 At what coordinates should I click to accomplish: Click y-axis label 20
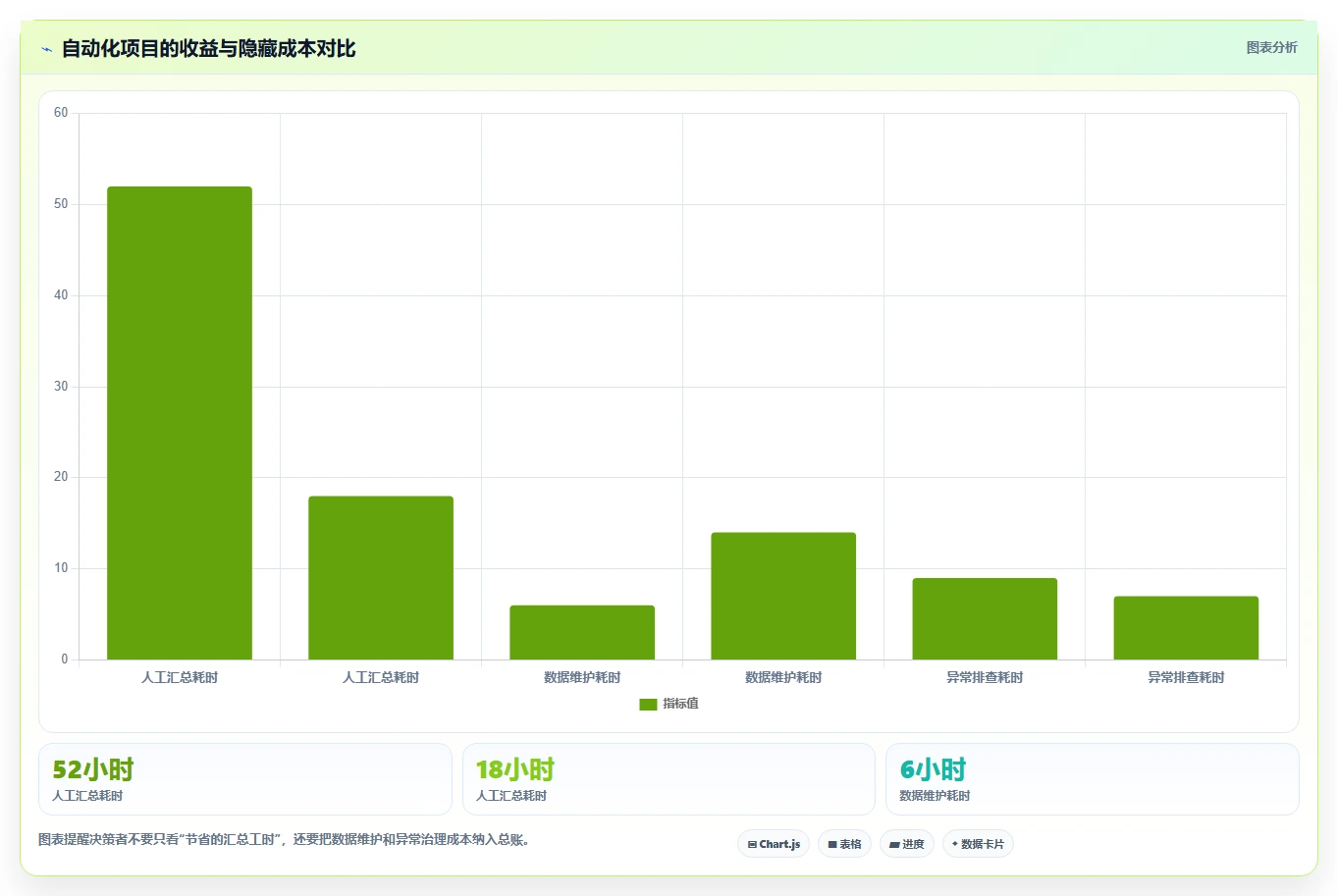click(x=61, y=477)
